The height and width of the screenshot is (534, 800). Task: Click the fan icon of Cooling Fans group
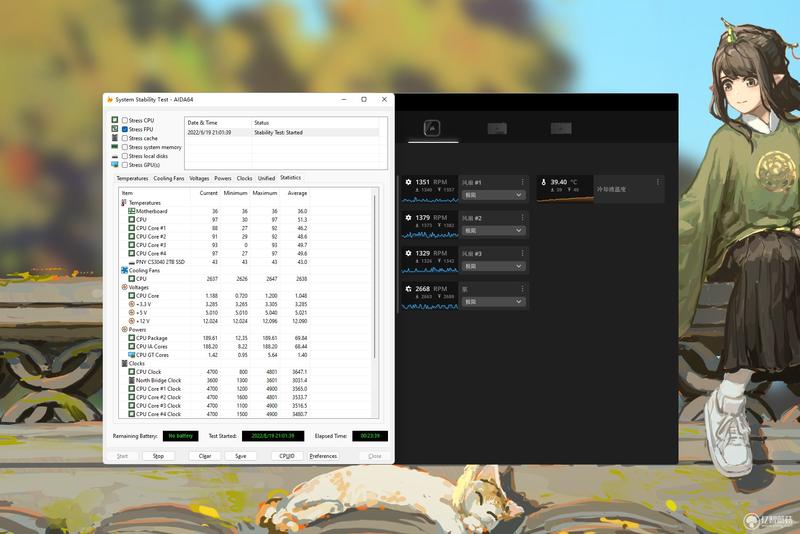click(124, 270)
